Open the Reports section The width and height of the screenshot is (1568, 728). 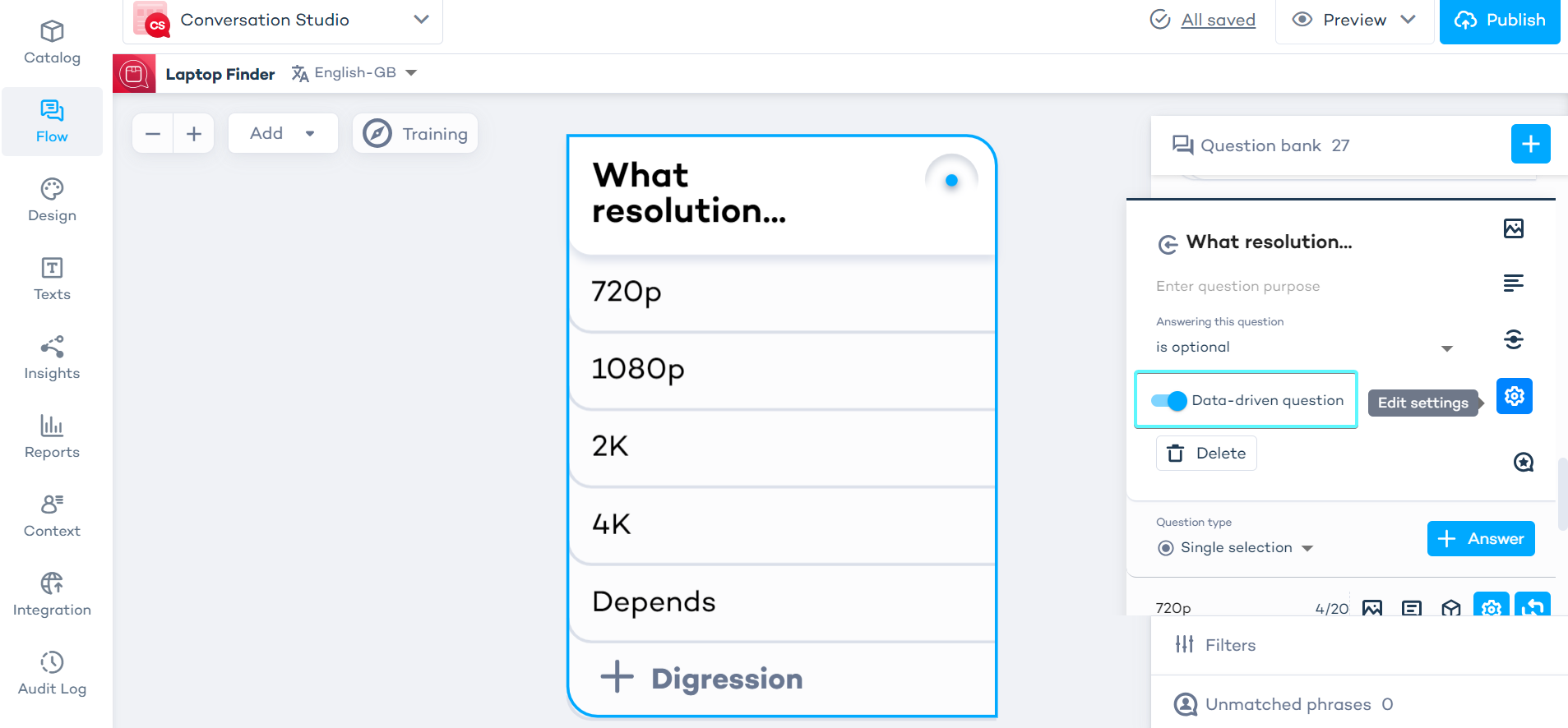coord(51,436)
